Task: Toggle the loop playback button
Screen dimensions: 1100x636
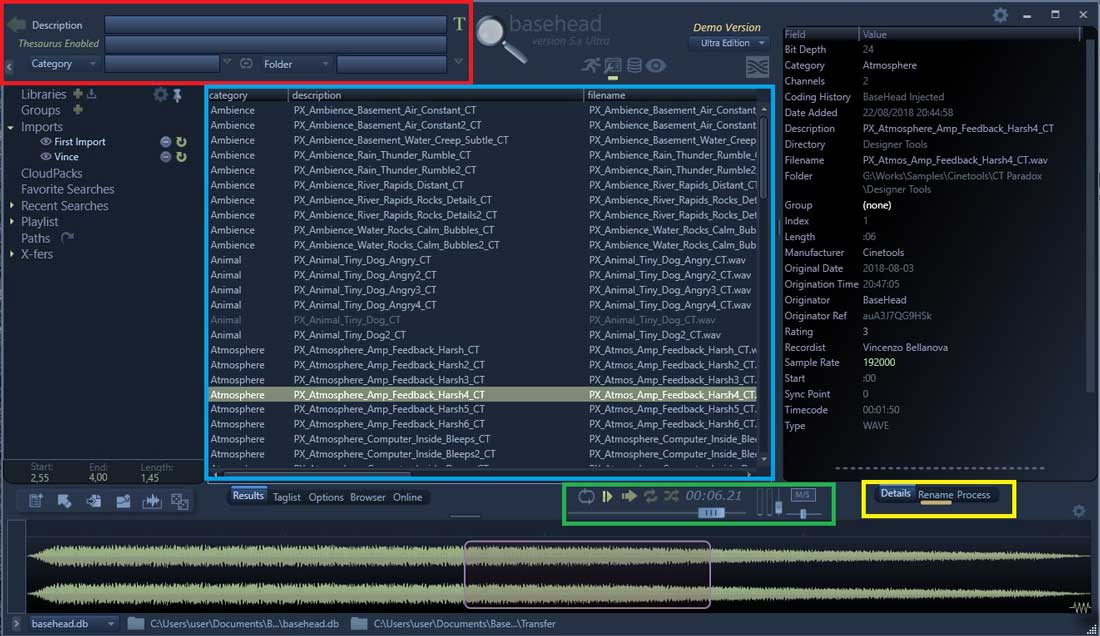Action: (x=586, y=496)
